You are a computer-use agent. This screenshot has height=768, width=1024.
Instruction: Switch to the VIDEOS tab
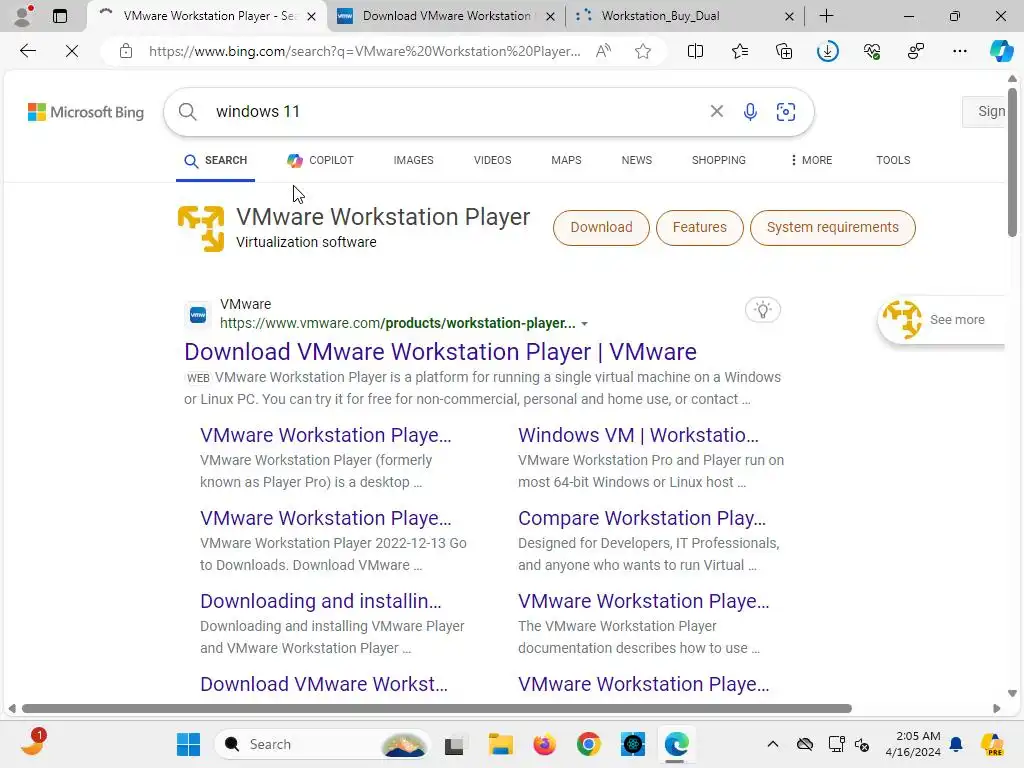click(492, 160)
